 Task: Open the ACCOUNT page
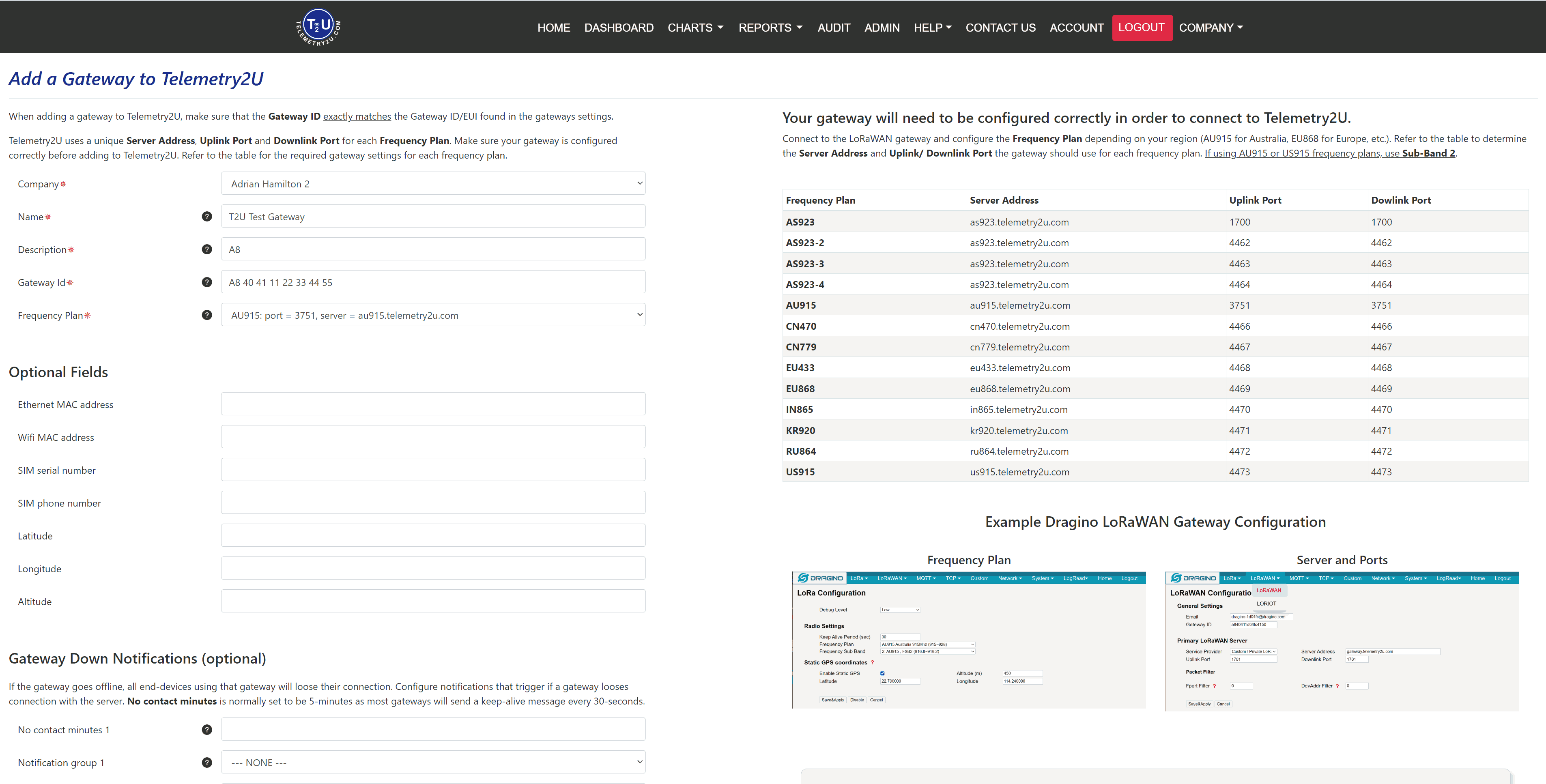(x=1076, y=28)
